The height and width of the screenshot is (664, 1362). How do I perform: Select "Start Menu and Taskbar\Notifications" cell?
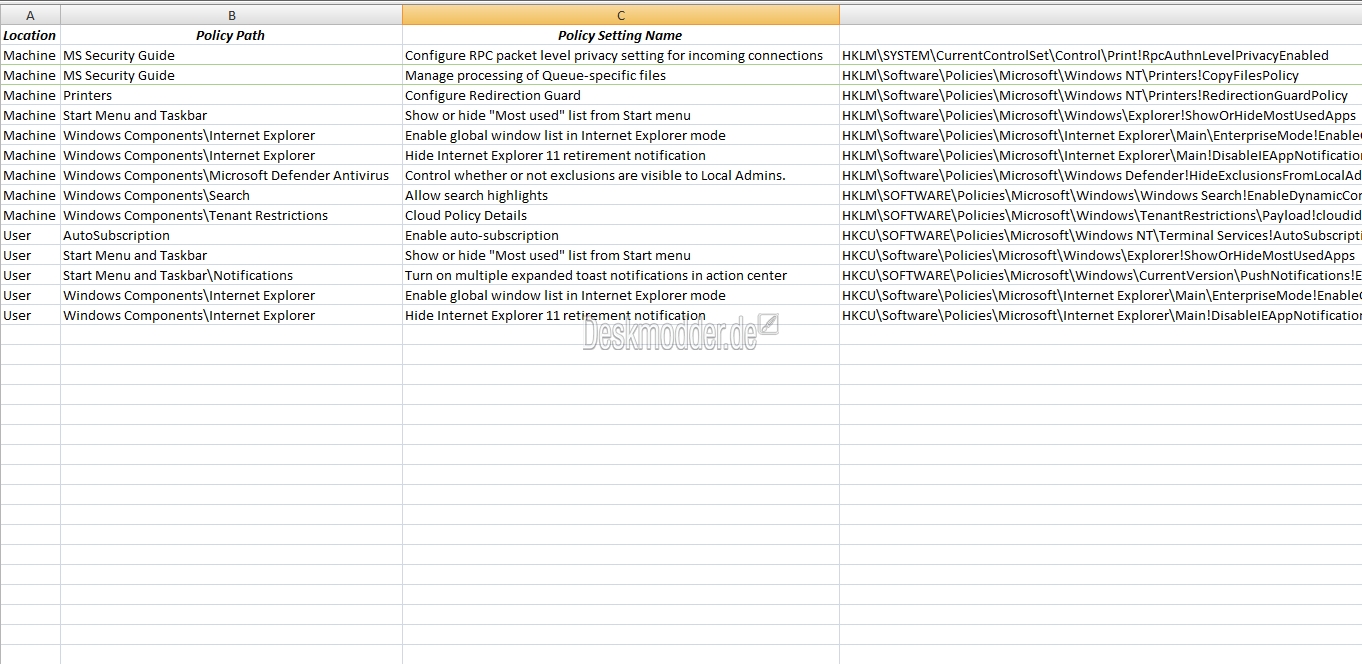231,275
